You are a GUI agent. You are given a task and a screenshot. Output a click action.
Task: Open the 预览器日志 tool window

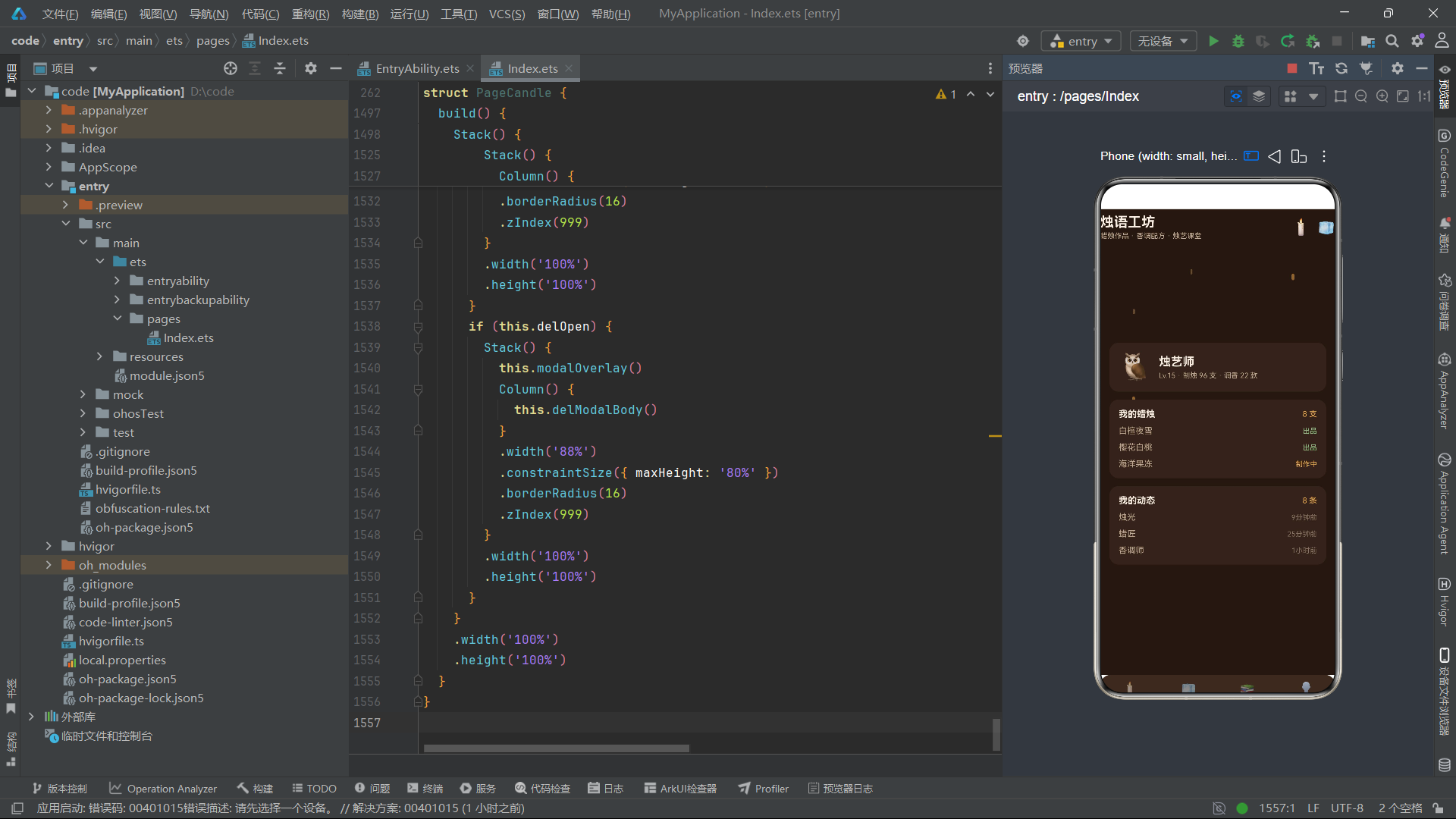pos(840,789)
